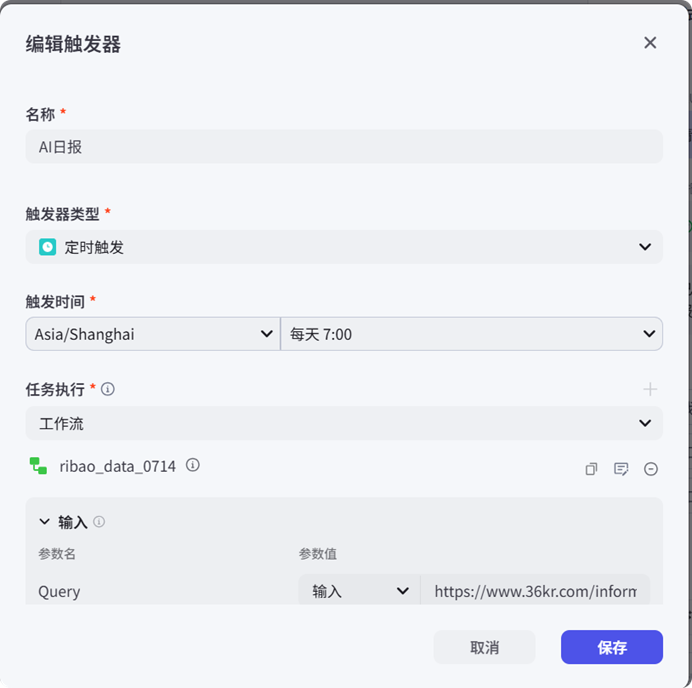692x688 pixels.
Task: Click the 取消 button
Action: pos(484,647)
